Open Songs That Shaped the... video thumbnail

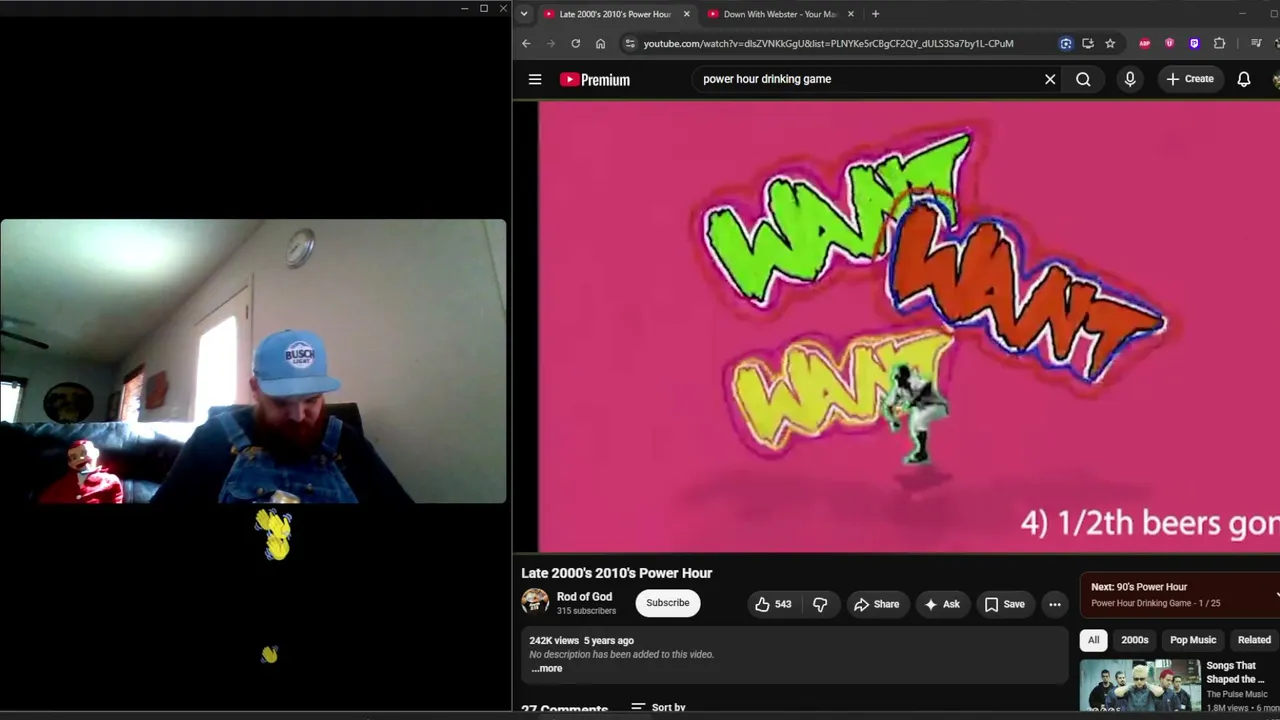tap(1140, 685)
